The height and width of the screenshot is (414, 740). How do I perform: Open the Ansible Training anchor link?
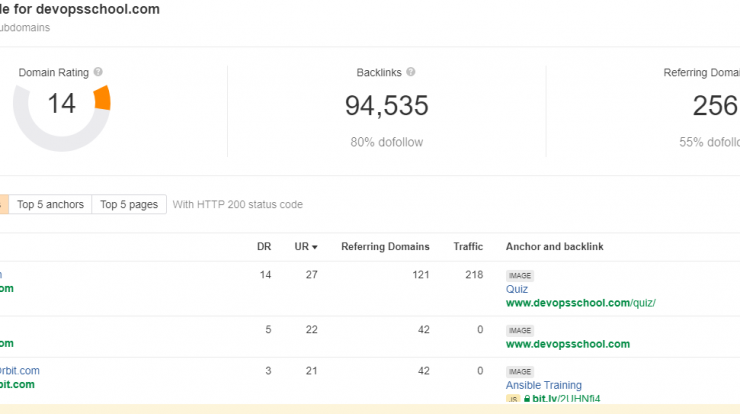pyautogui.click(x=544, y=385)
